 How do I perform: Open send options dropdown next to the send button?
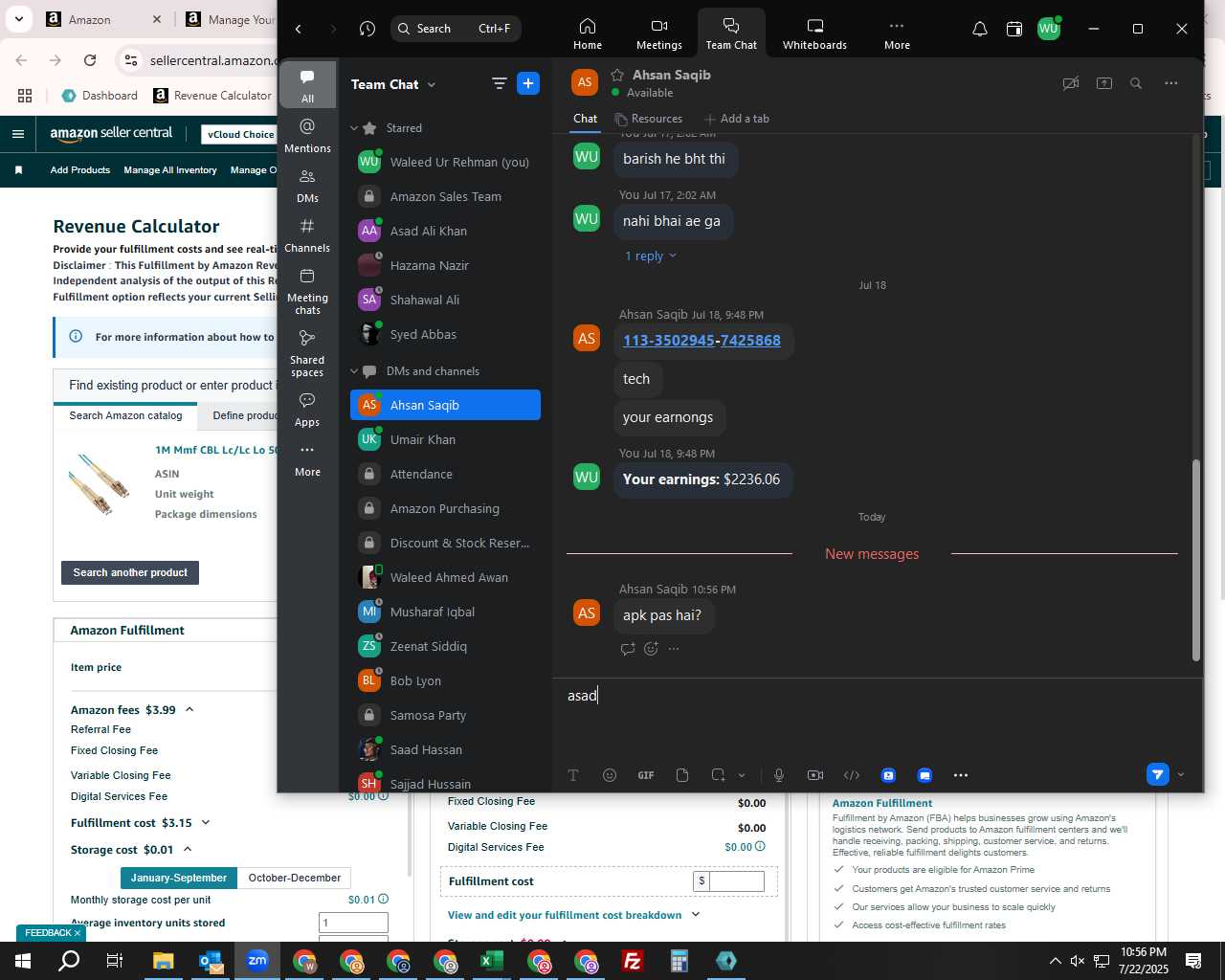(x=1181, y=775)
